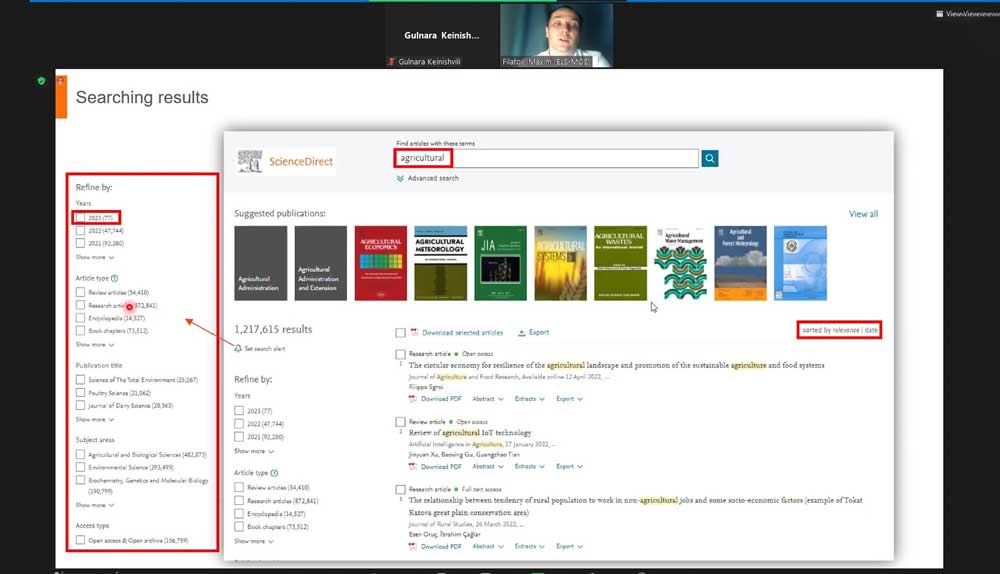Click the green Zoom encryption shield icon

41,81
